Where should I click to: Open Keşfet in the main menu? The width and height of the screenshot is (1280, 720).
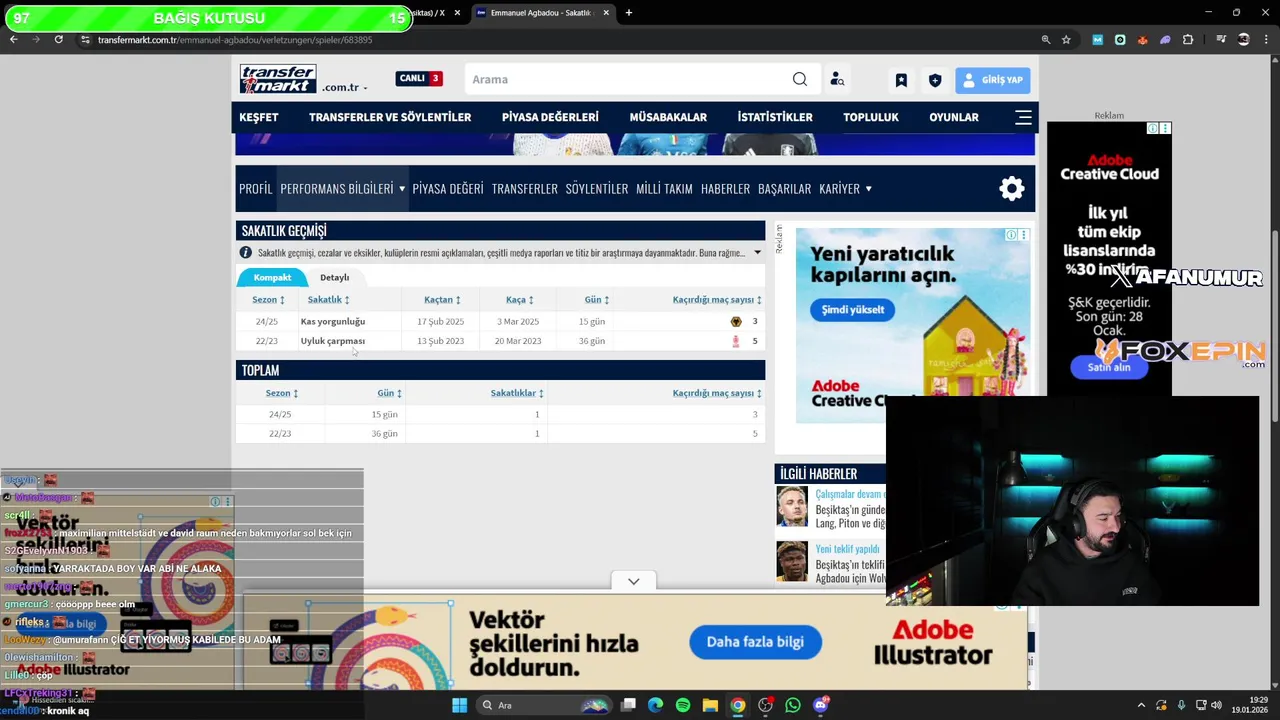(x=258, y=117)
